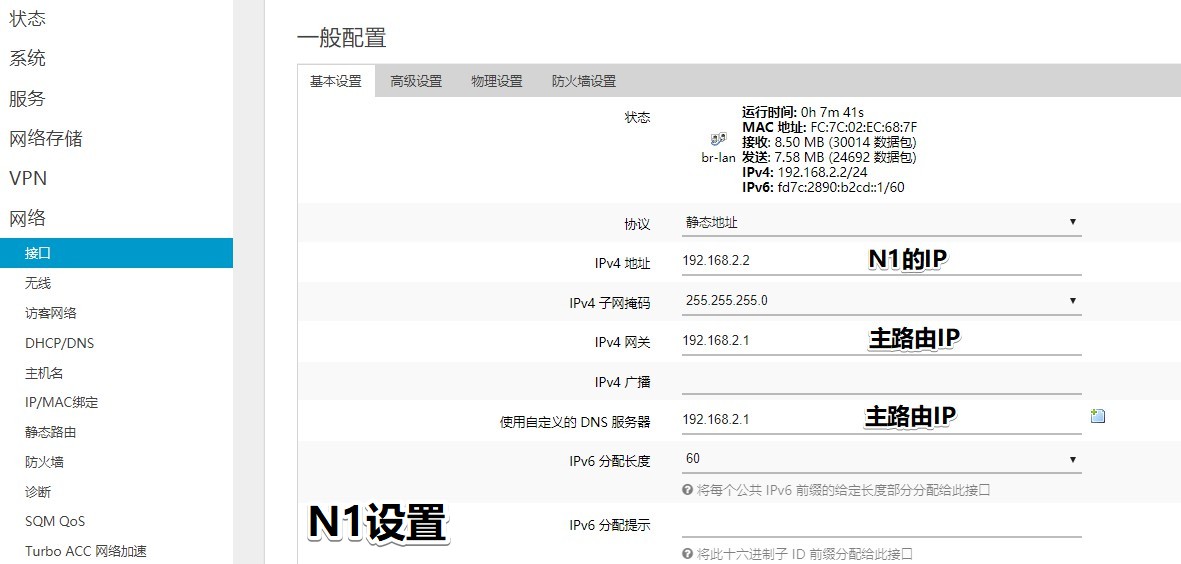
Task: Click the add DNS server icon
Action: click(1097, 416)
